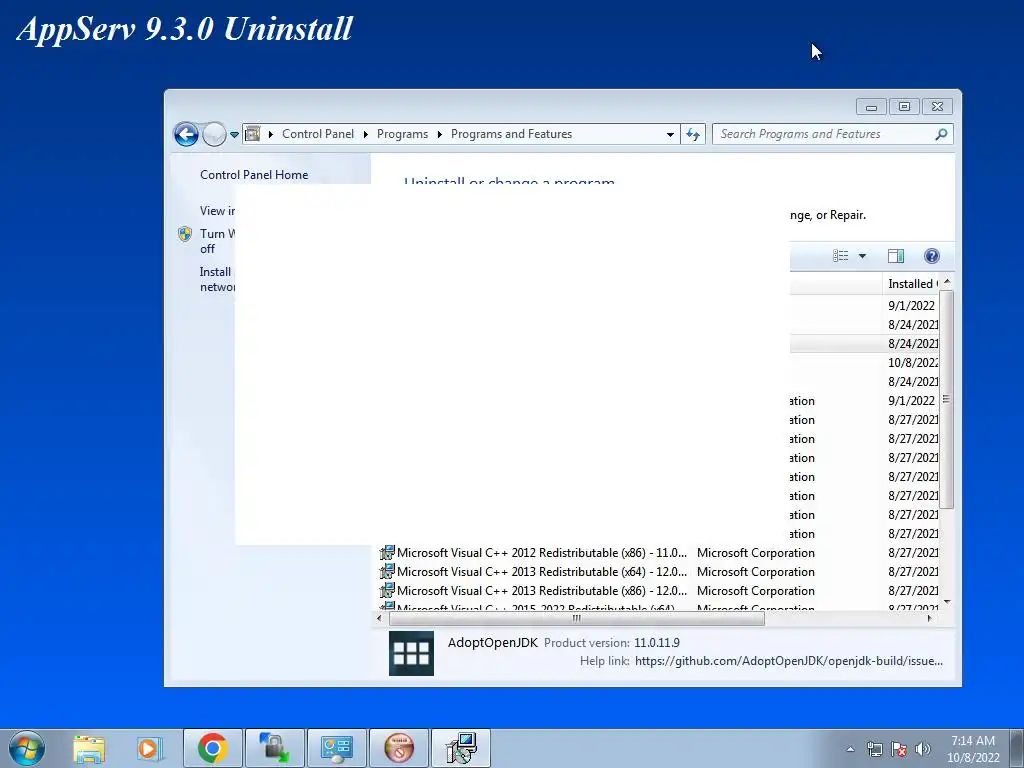Click icon of Visual C++ 2013 (x64) entry

point(387,571)
